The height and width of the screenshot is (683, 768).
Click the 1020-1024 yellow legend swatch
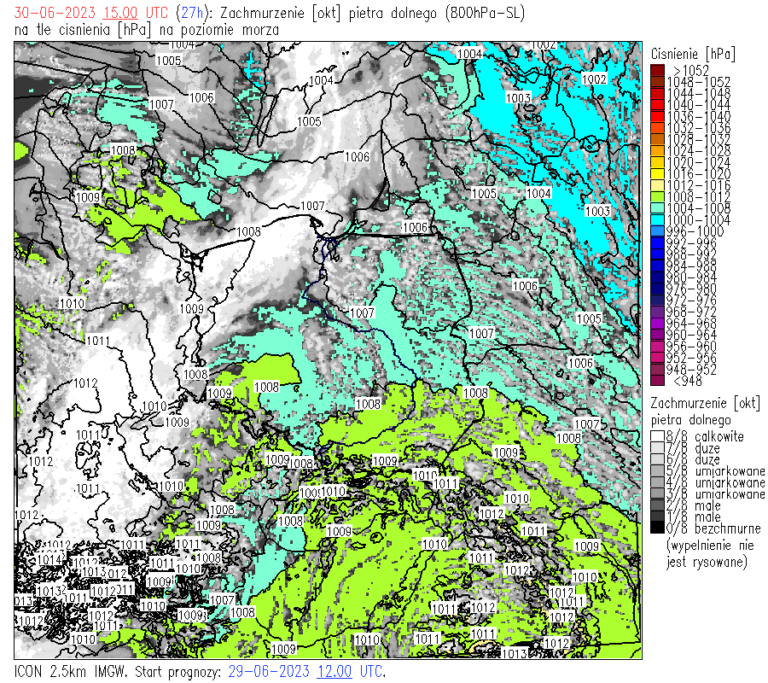655,162
